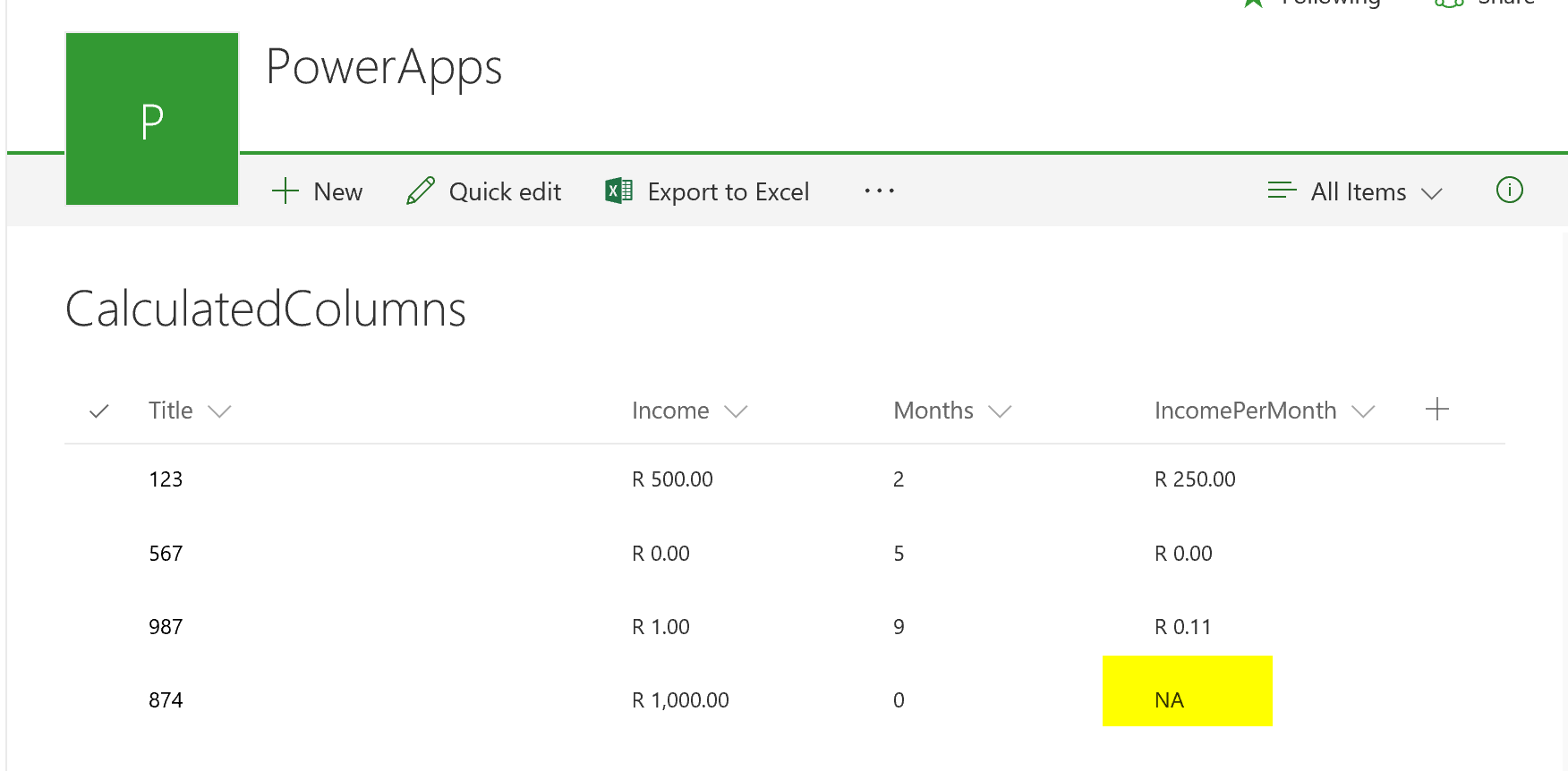Screen dimensions: 1568x771
Task: Add a new column with plus icon
Action: [1437, 410]
